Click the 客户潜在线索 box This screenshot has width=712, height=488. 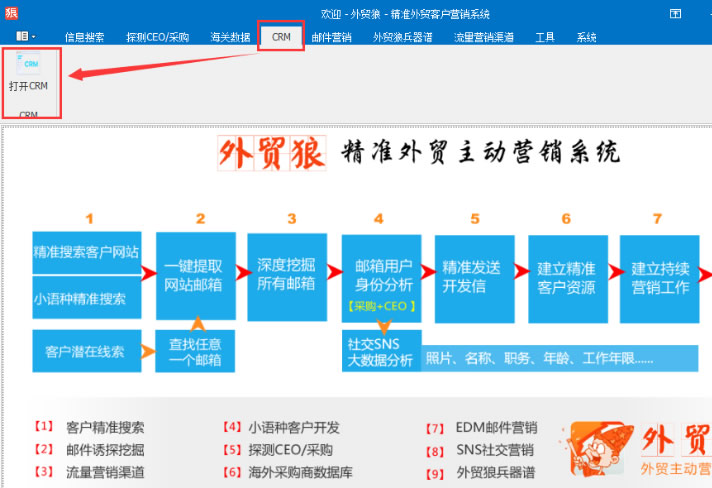(x=86, y=351)
